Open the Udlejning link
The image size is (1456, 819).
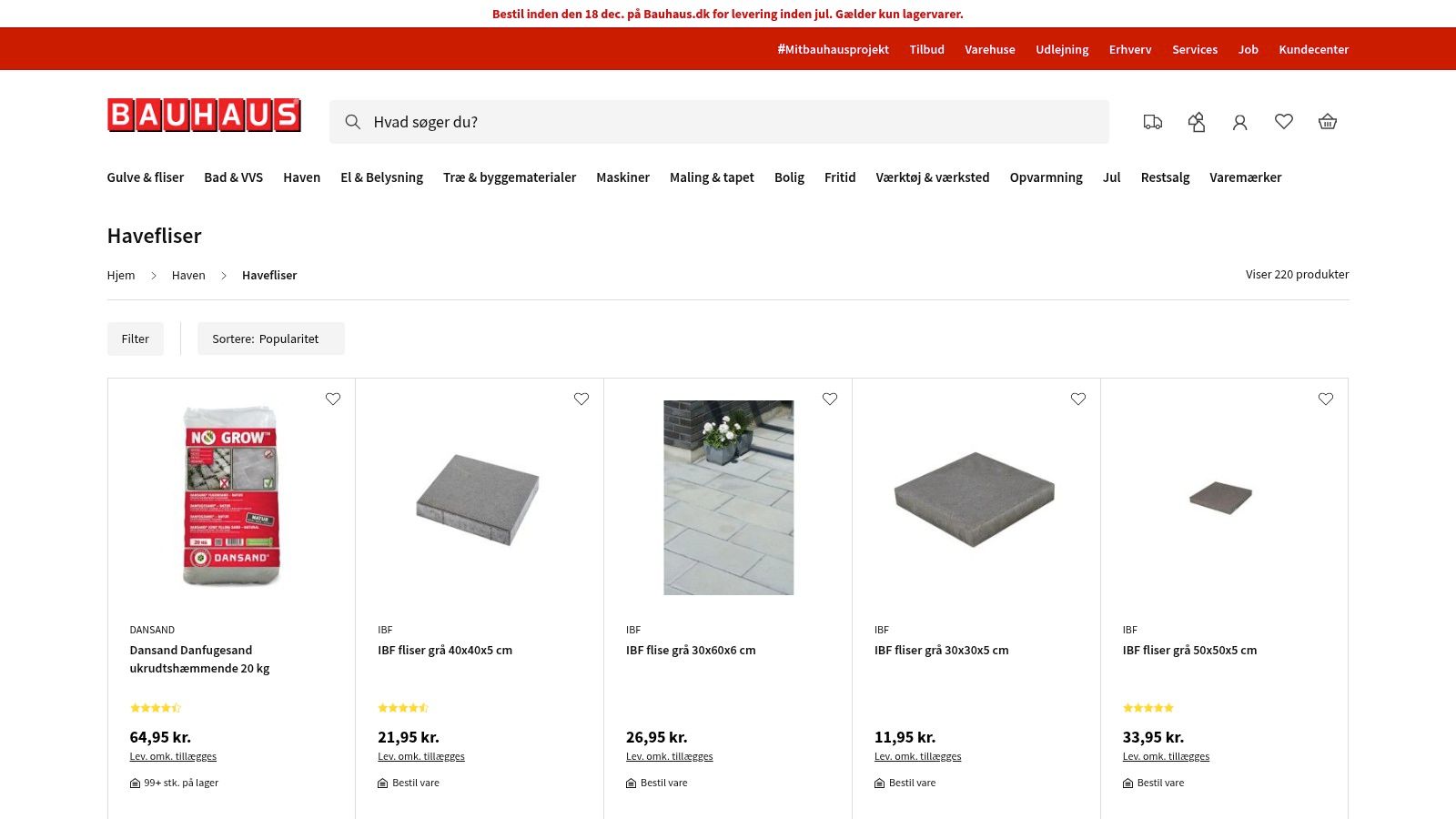(1062, 49)
